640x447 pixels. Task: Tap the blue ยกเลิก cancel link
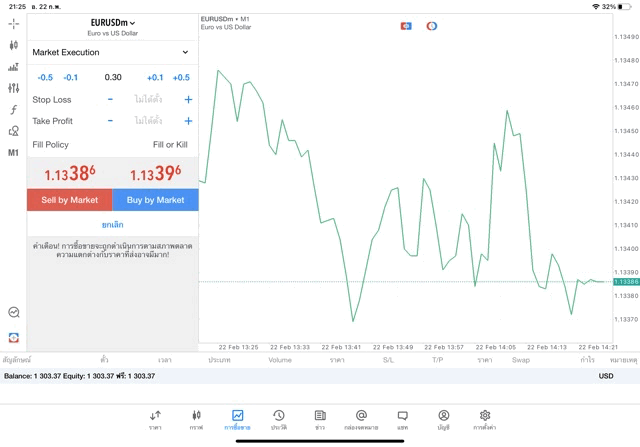(x=112, y=225)
